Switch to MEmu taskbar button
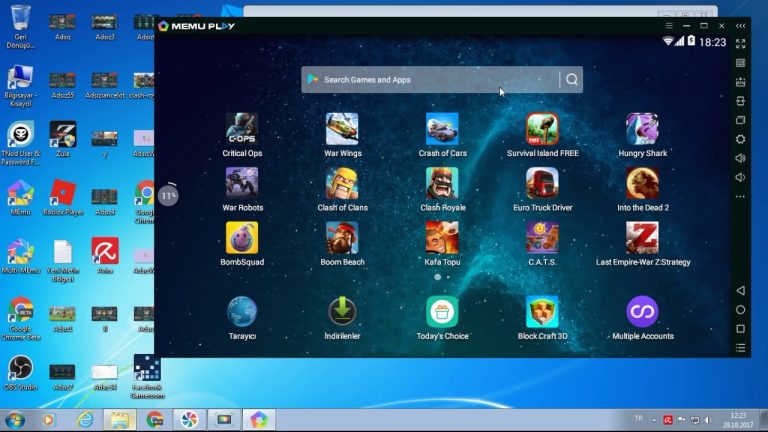The image size is (768, 432). 259,420
